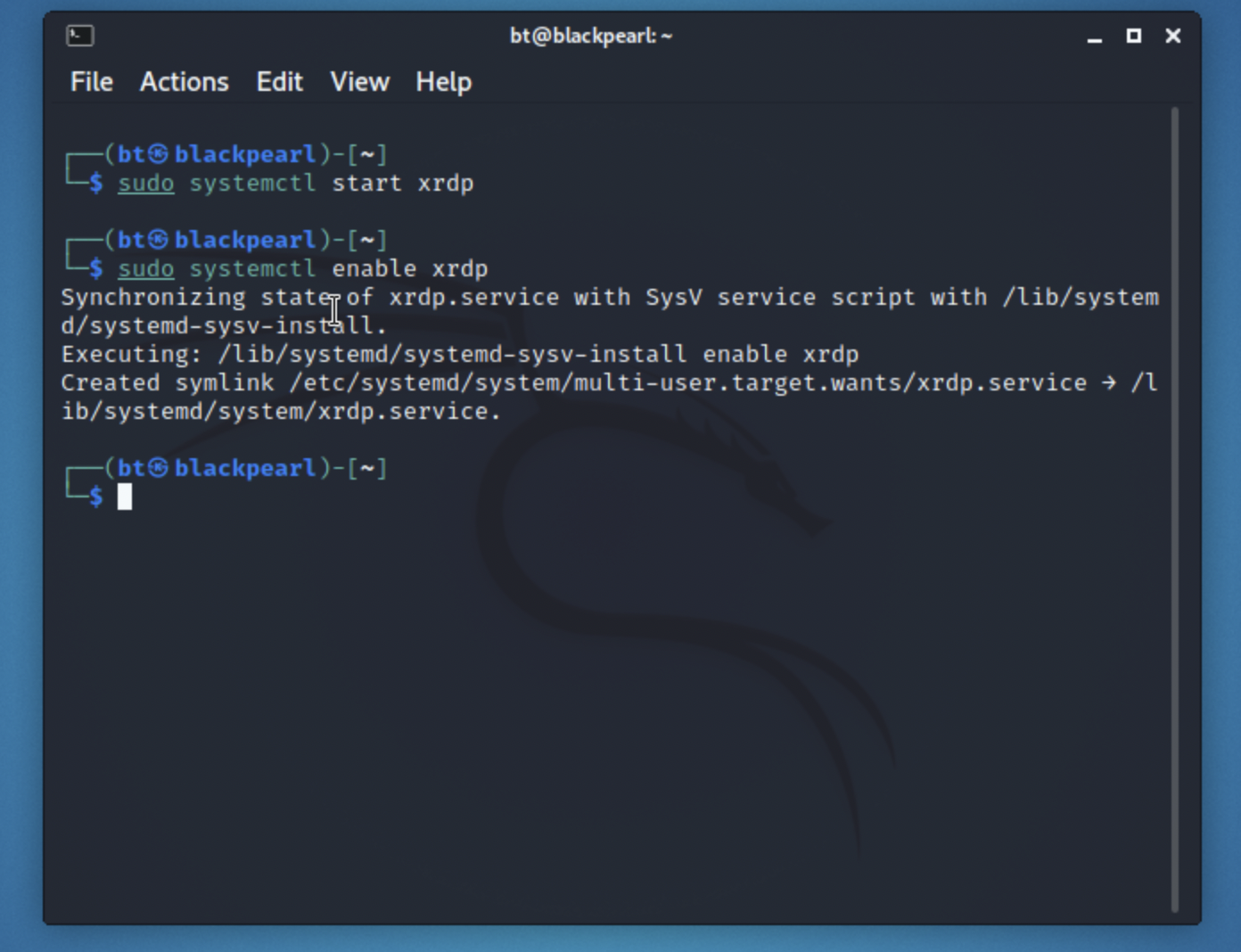Open the File menu
Screen dimensions: 1241x952
tap(91, 82)
